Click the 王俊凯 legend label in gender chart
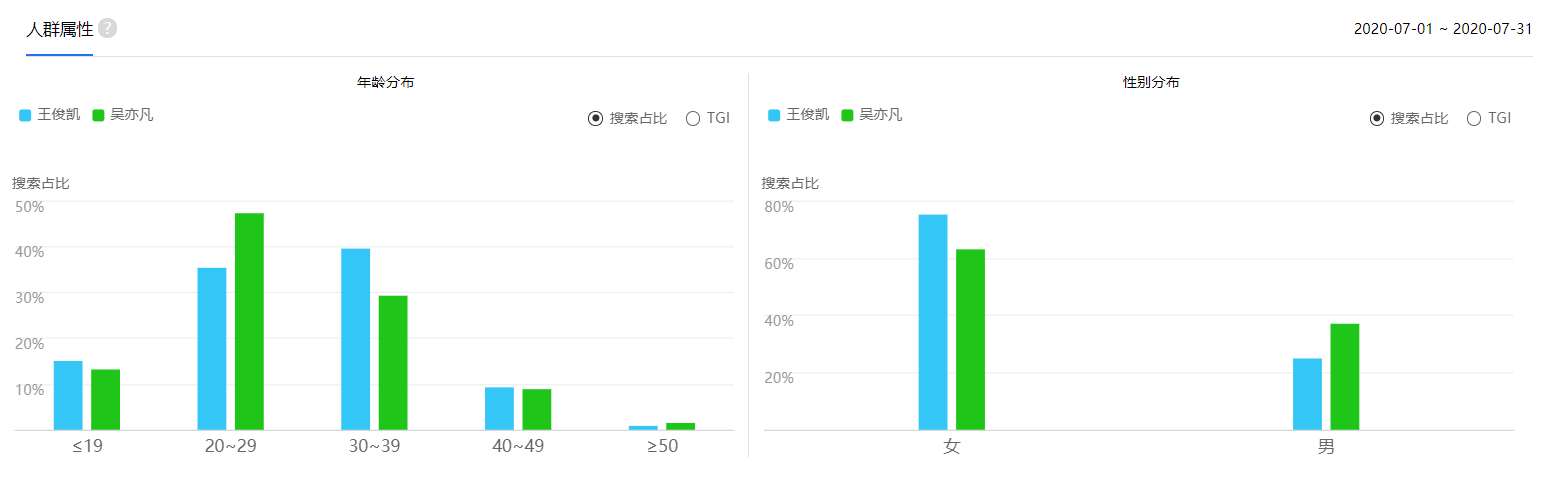The height and width of the screenshot is (477, 1560). coord(808,115)
